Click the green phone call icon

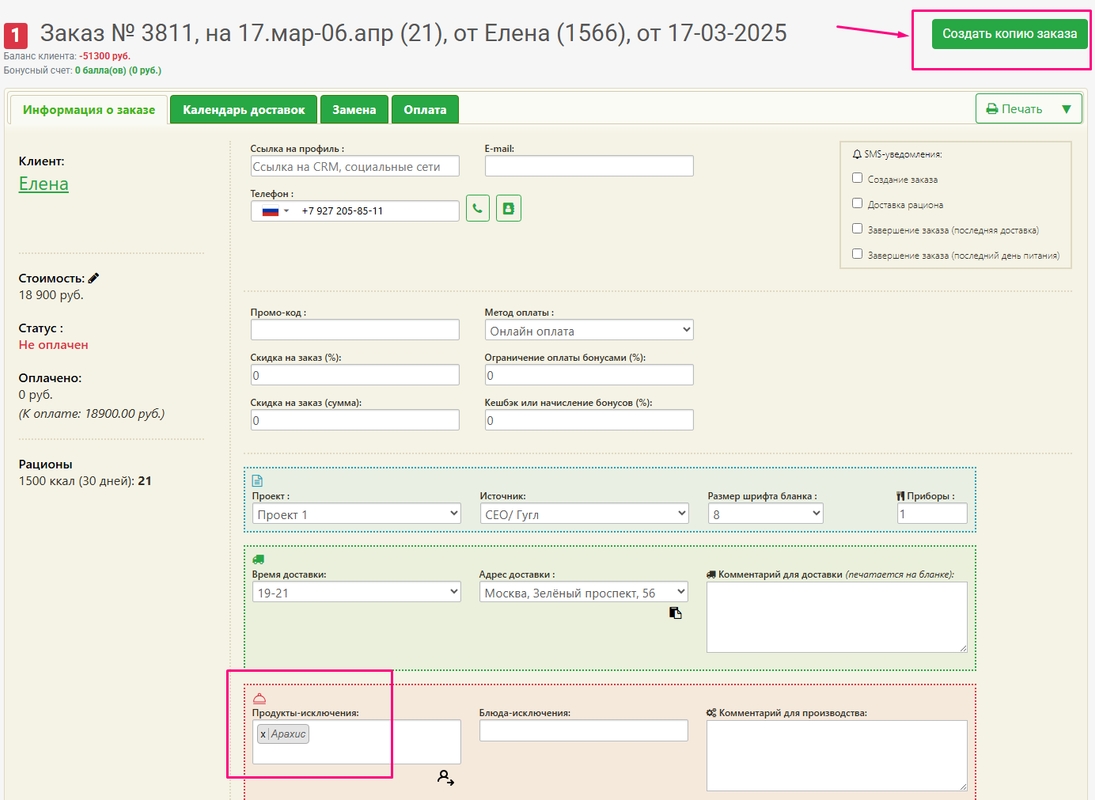pyautogui.click(x=478, y=209)
